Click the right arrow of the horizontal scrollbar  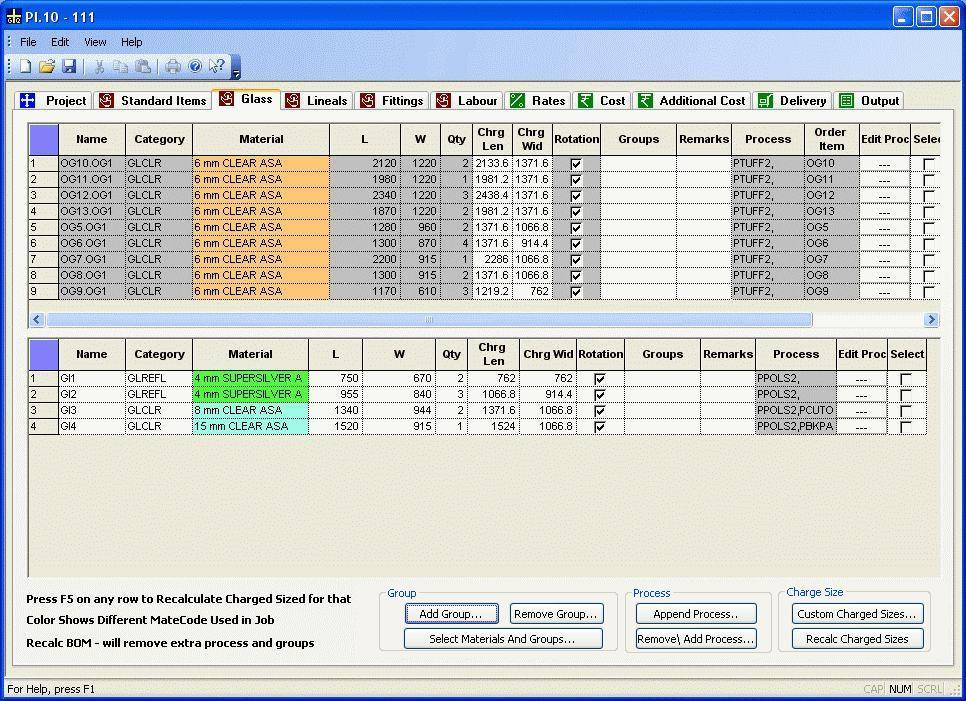pyautogui.click(x=931, y=320)
